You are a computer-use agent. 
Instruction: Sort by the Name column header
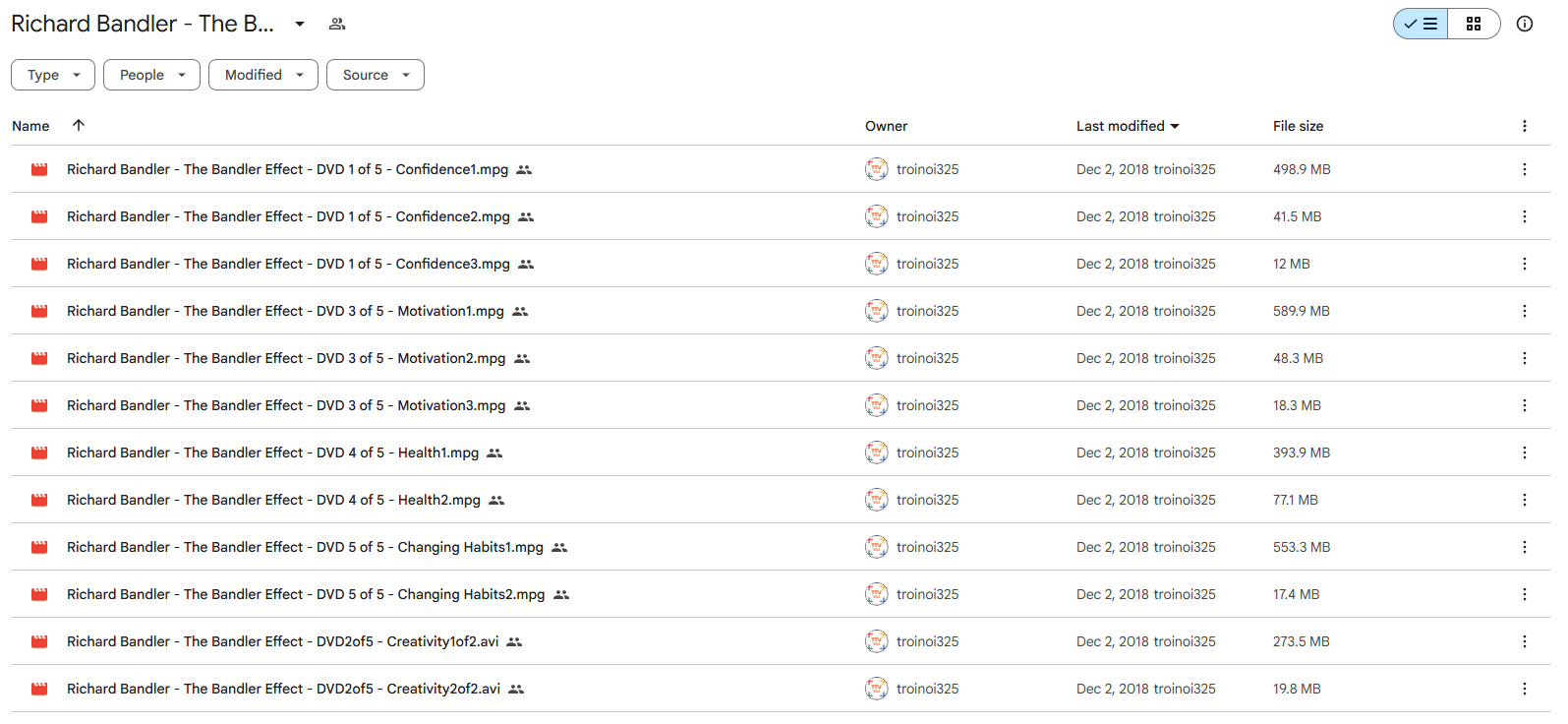click(x=30, y=126)
